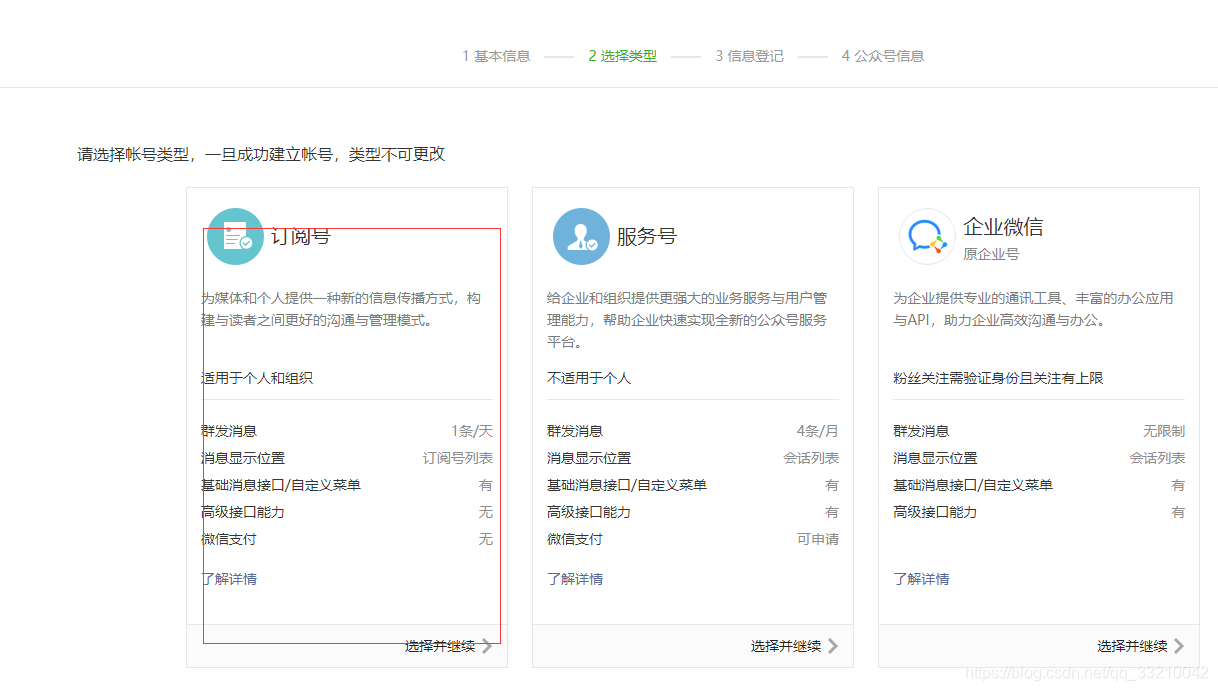Click the 1条/天 value

tap(472, 431)
